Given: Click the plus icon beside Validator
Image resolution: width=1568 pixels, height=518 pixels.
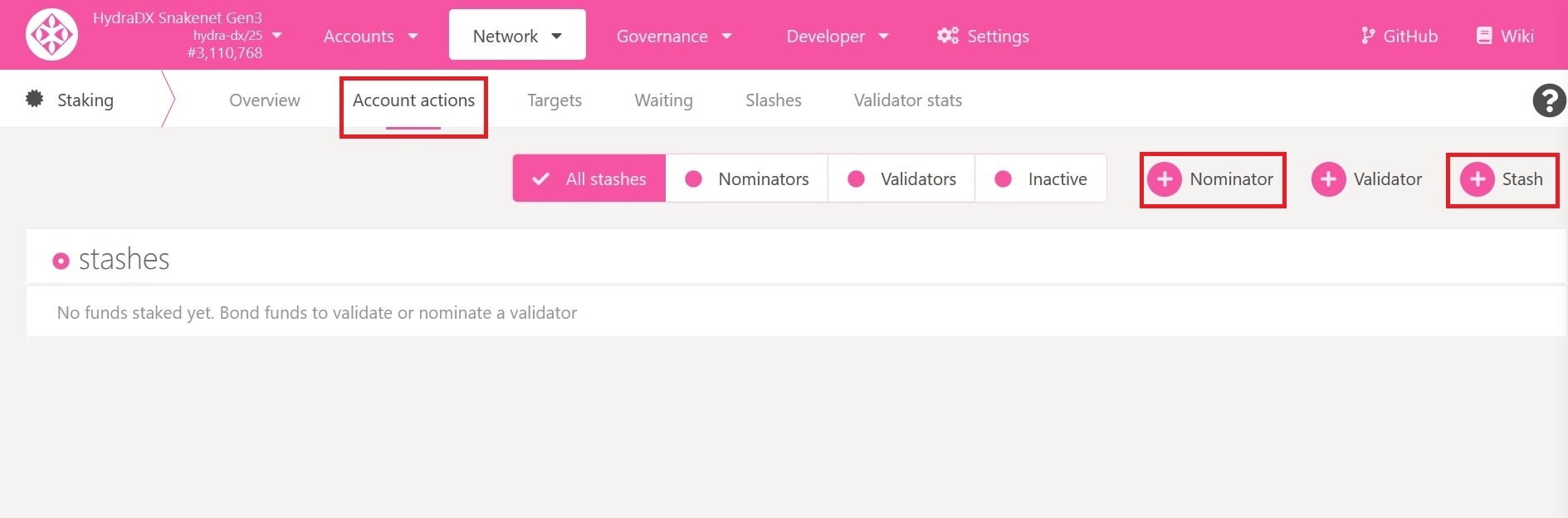Looking at the screenshot, I should tap(1328, 179).
